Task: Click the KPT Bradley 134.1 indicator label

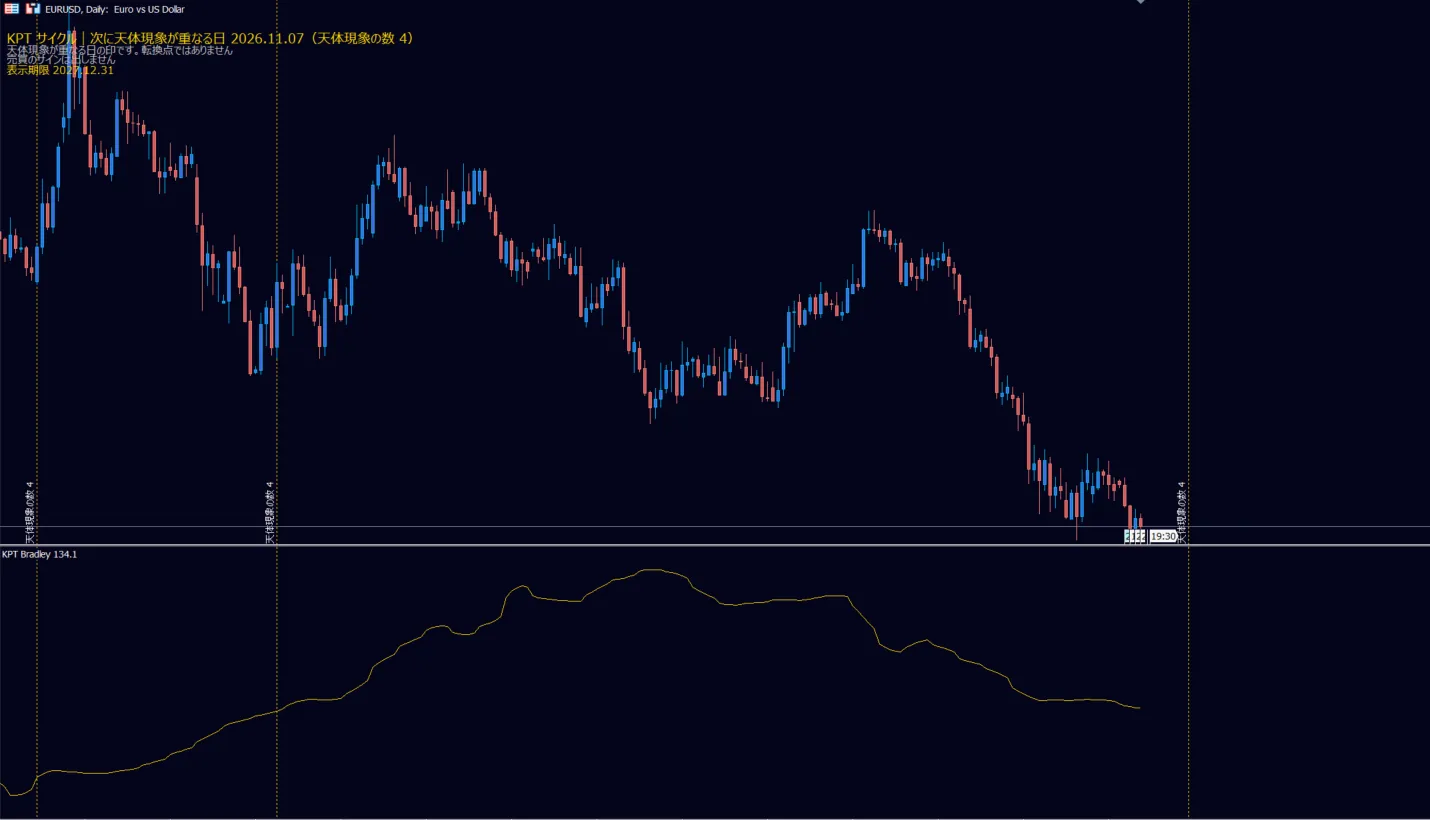Action: click(39, 554)
